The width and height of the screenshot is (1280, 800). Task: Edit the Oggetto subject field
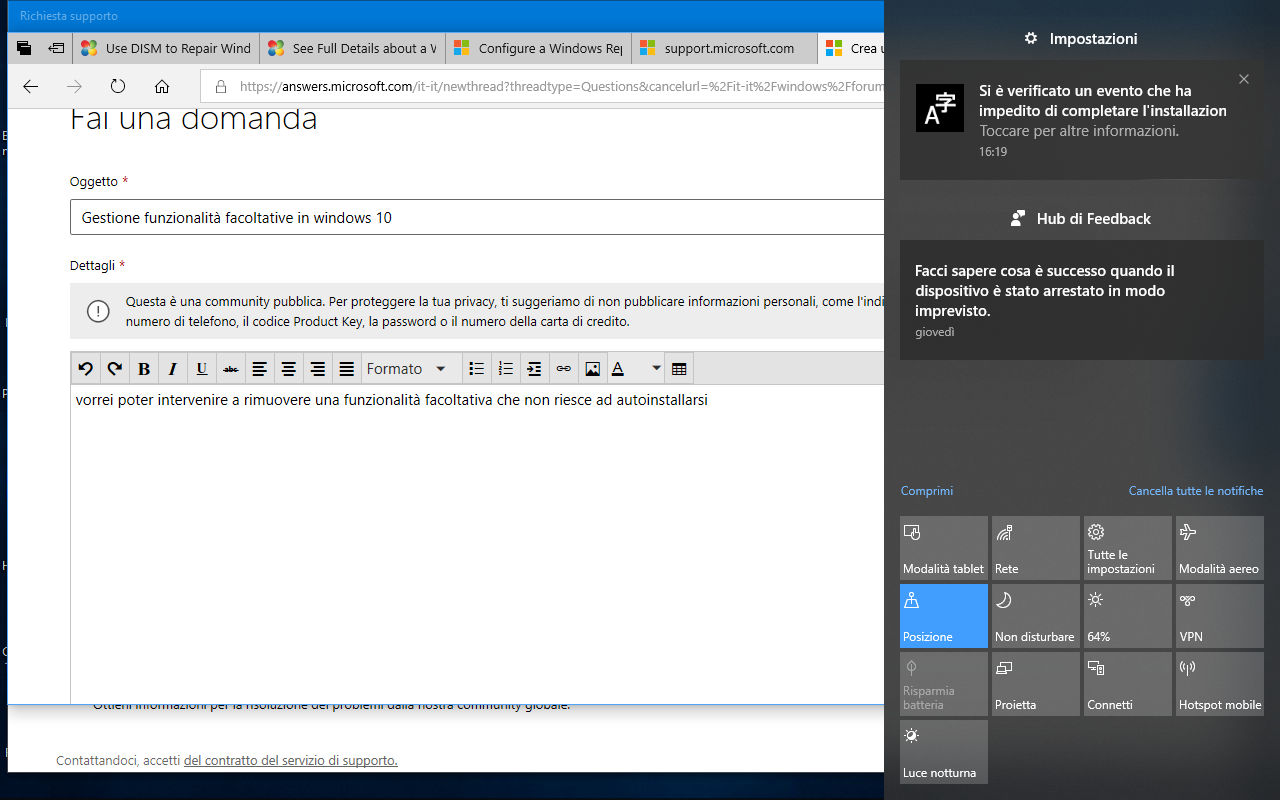point(477,217)
